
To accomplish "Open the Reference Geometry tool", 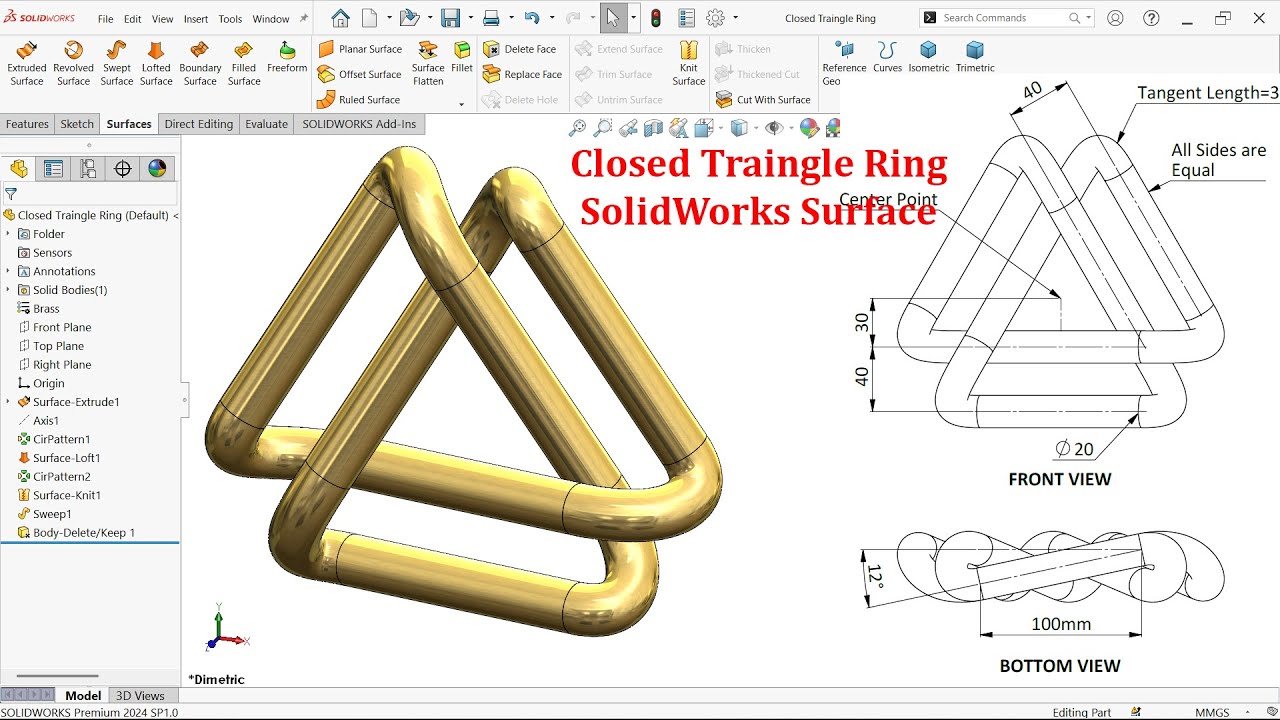I will [x=844, y=63].
